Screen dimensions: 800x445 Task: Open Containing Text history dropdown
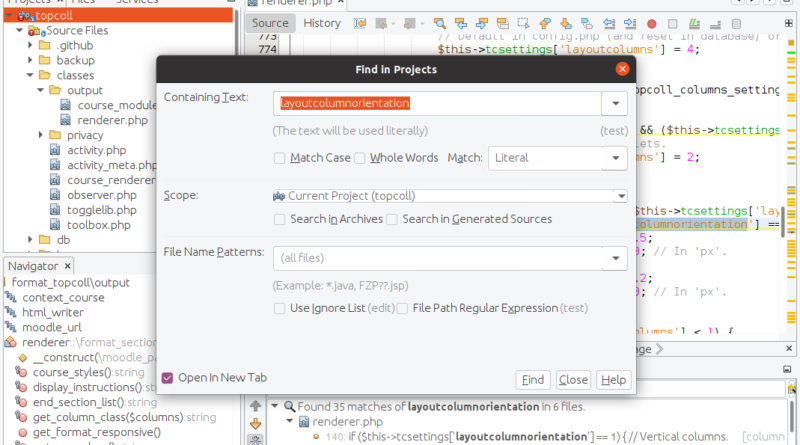click(x=615, y=104)
